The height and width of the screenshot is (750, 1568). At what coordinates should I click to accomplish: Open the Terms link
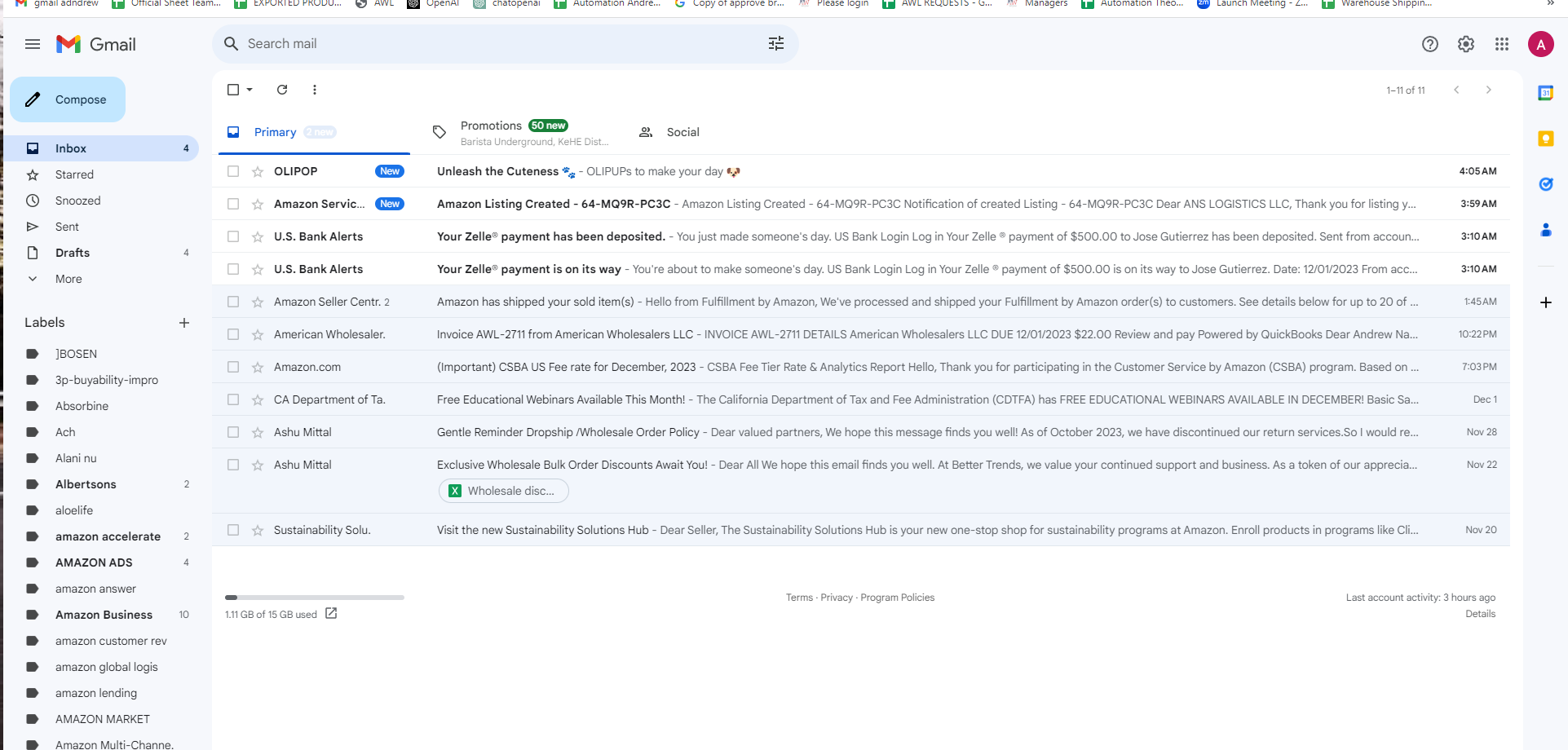pyautogui.click(x=799, y=598)
